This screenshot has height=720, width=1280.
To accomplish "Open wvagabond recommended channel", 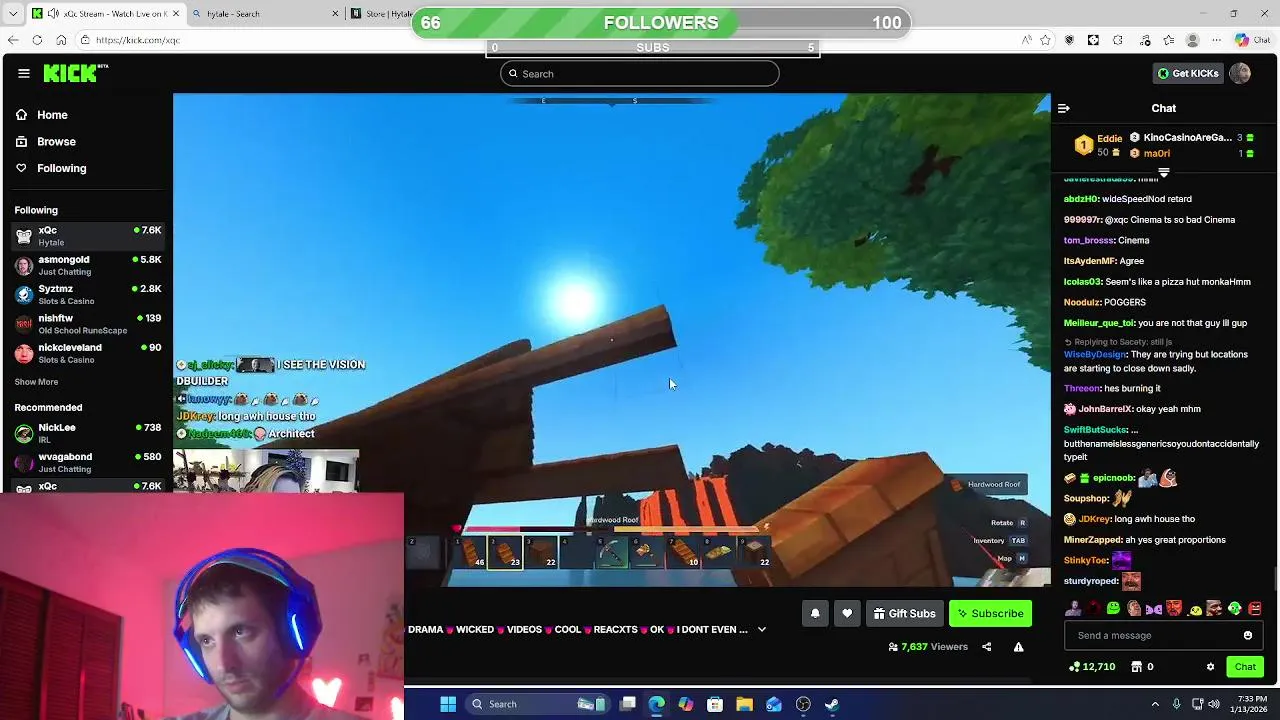I will [88, 462].
